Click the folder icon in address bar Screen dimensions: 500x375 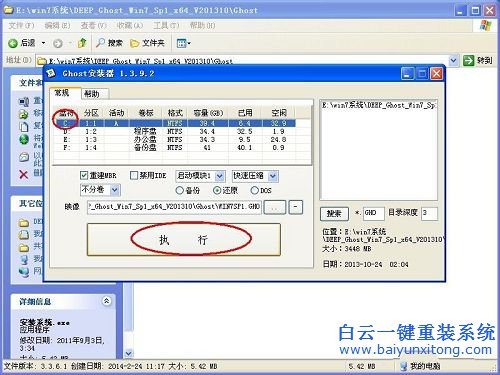click(x=42, y=61)
